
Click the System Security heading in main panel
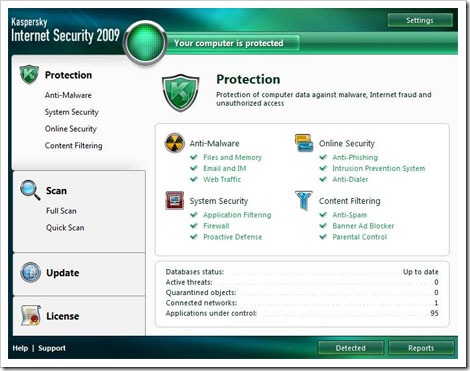[219, 201]
